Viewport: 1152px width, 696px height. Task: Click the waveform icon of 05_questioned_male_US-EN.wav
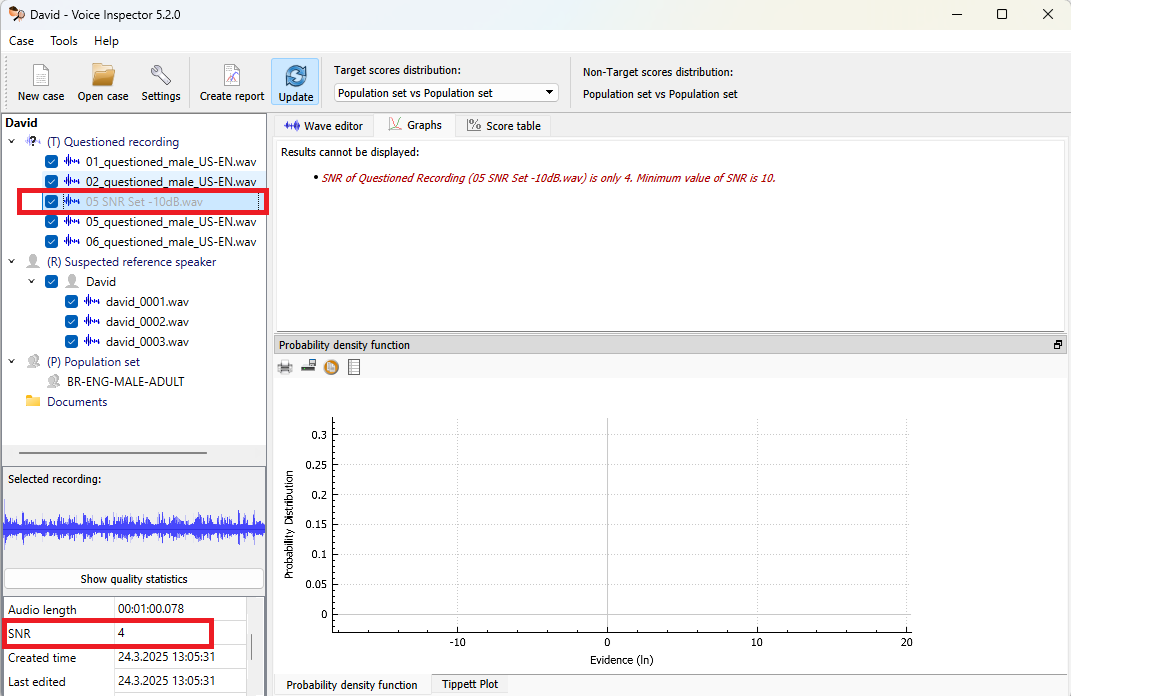72,220
